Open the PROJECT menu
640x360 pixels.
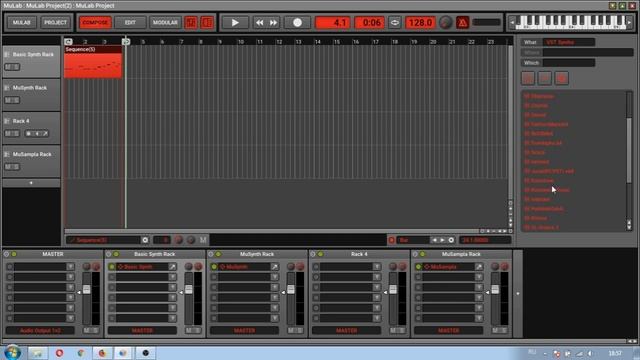[56, 22]
